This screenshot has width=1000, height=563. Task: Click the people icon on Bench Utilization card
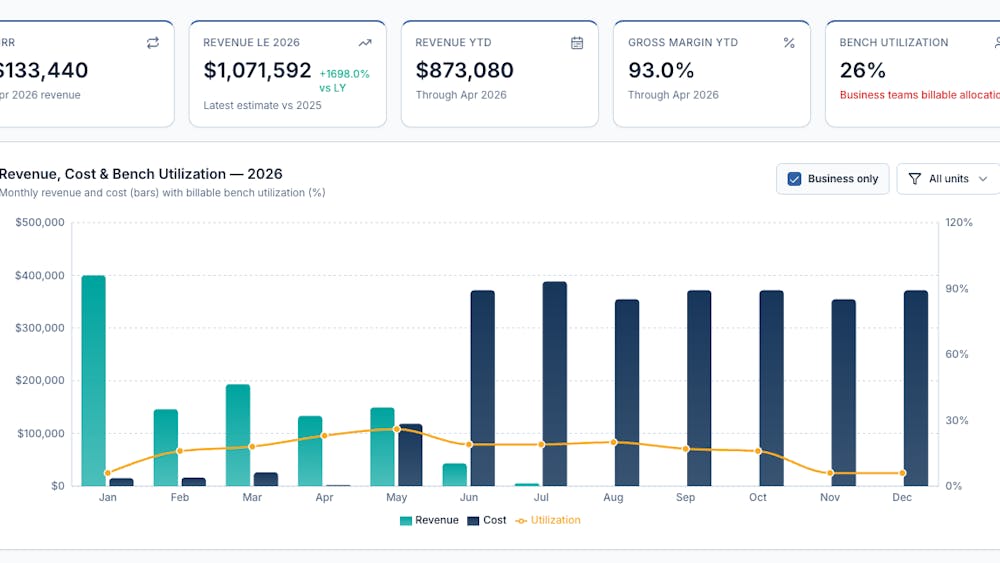(x=997, y=43)
